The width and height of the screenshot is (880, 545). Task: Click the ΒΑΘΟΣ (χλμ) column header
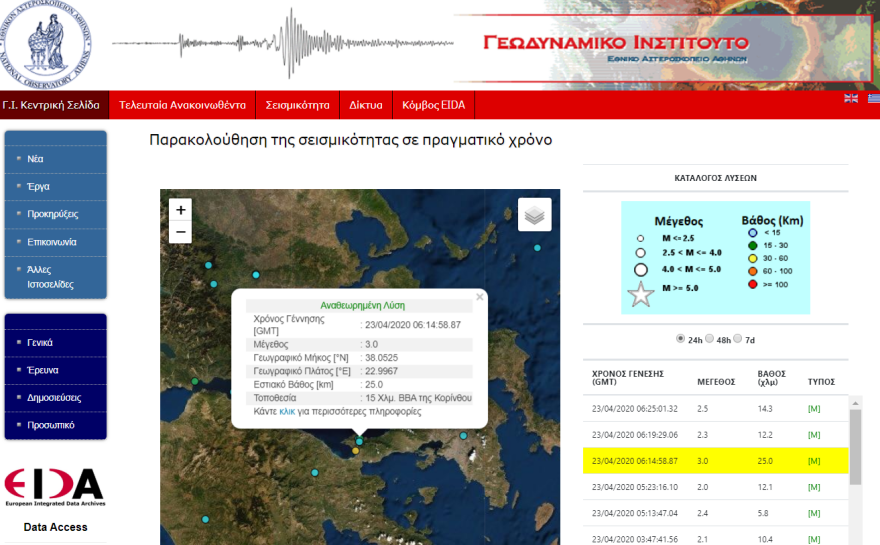[772, 378]
